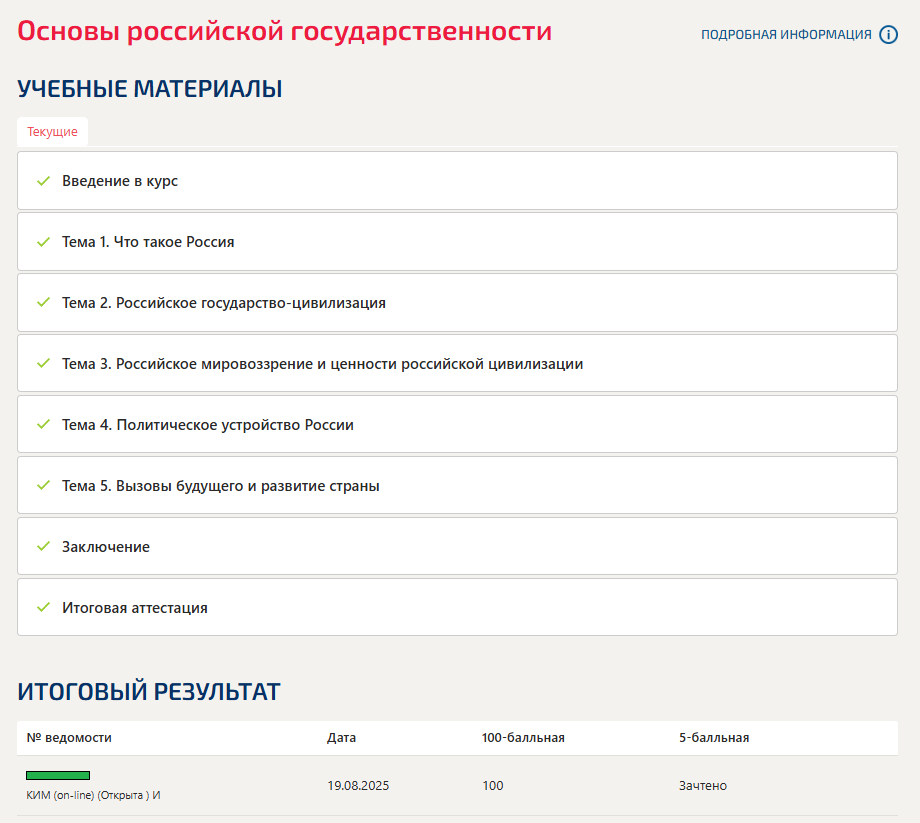This screenshot has height=823, width=920.
Task: Expand Тема 5. Вызовы будущего и развитие
Action: coord(458,486)
